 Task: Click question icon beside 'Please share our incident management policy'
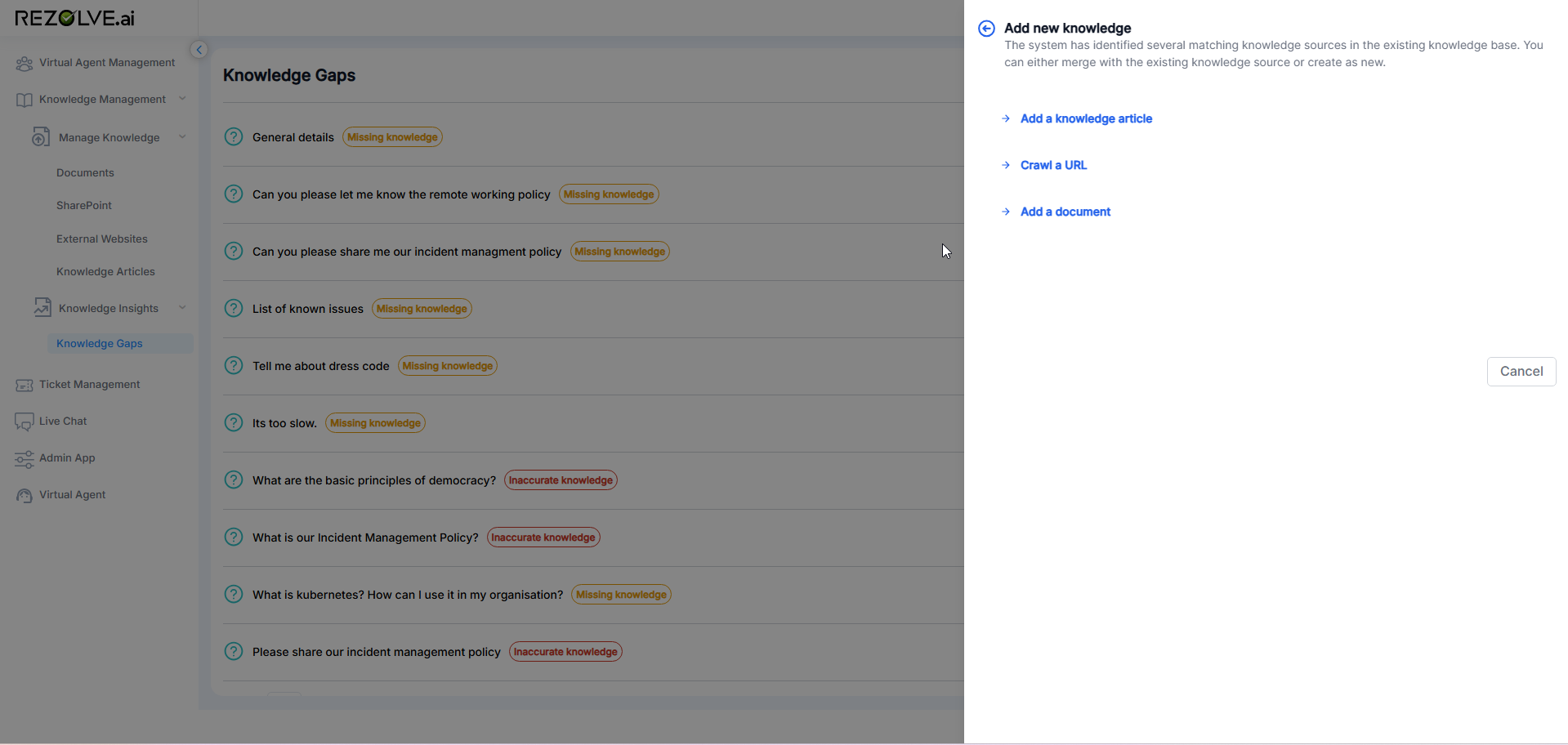tap(234, 651)
